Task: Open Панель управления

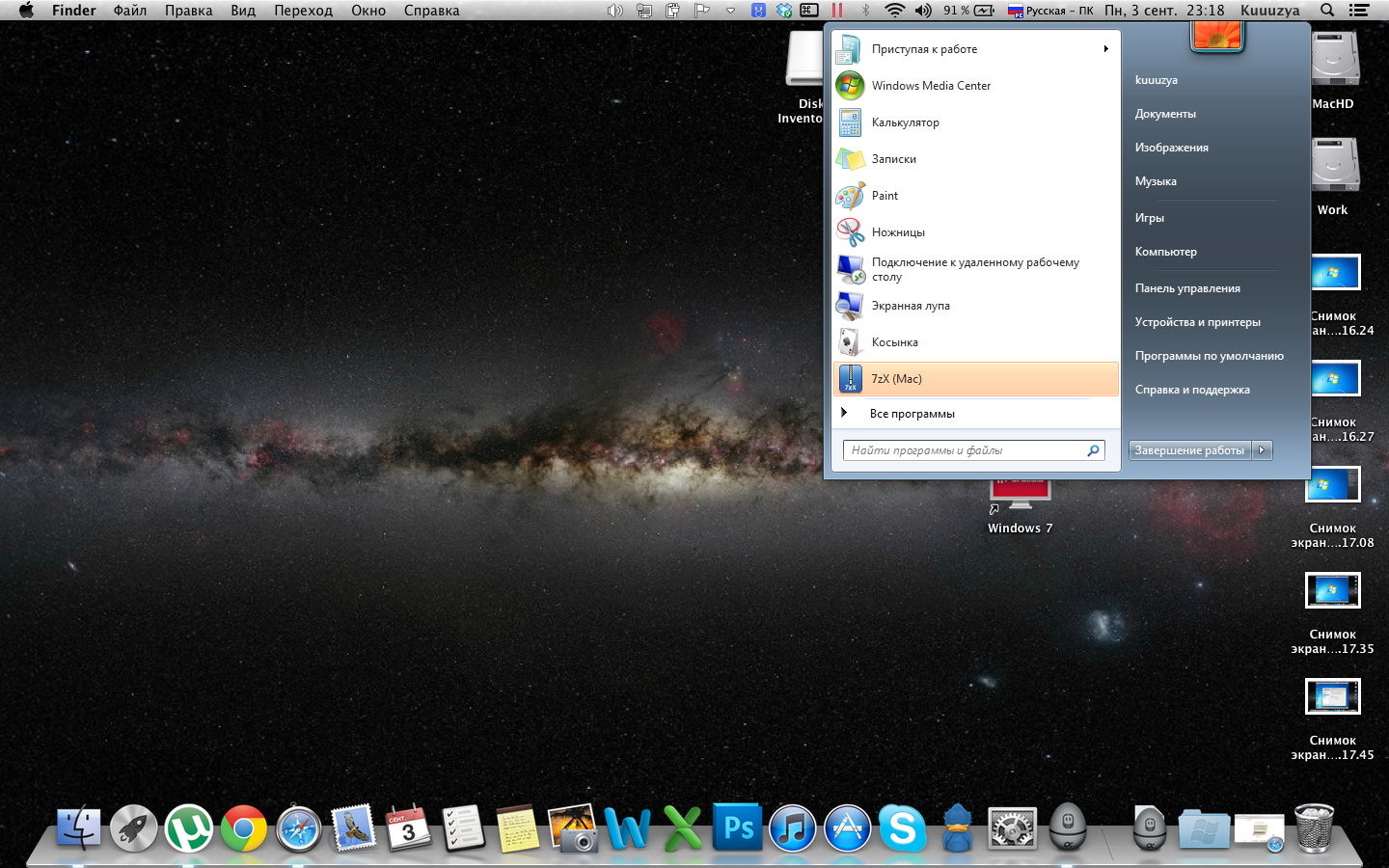Action: (x=1187, y=288)
